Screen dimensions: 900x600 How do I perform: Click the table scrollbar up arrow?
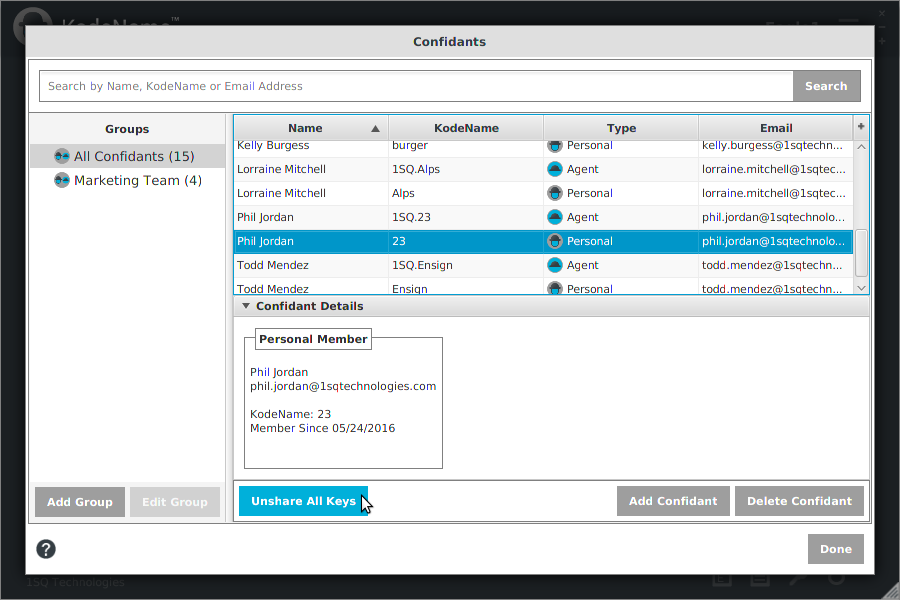point(862,147)
